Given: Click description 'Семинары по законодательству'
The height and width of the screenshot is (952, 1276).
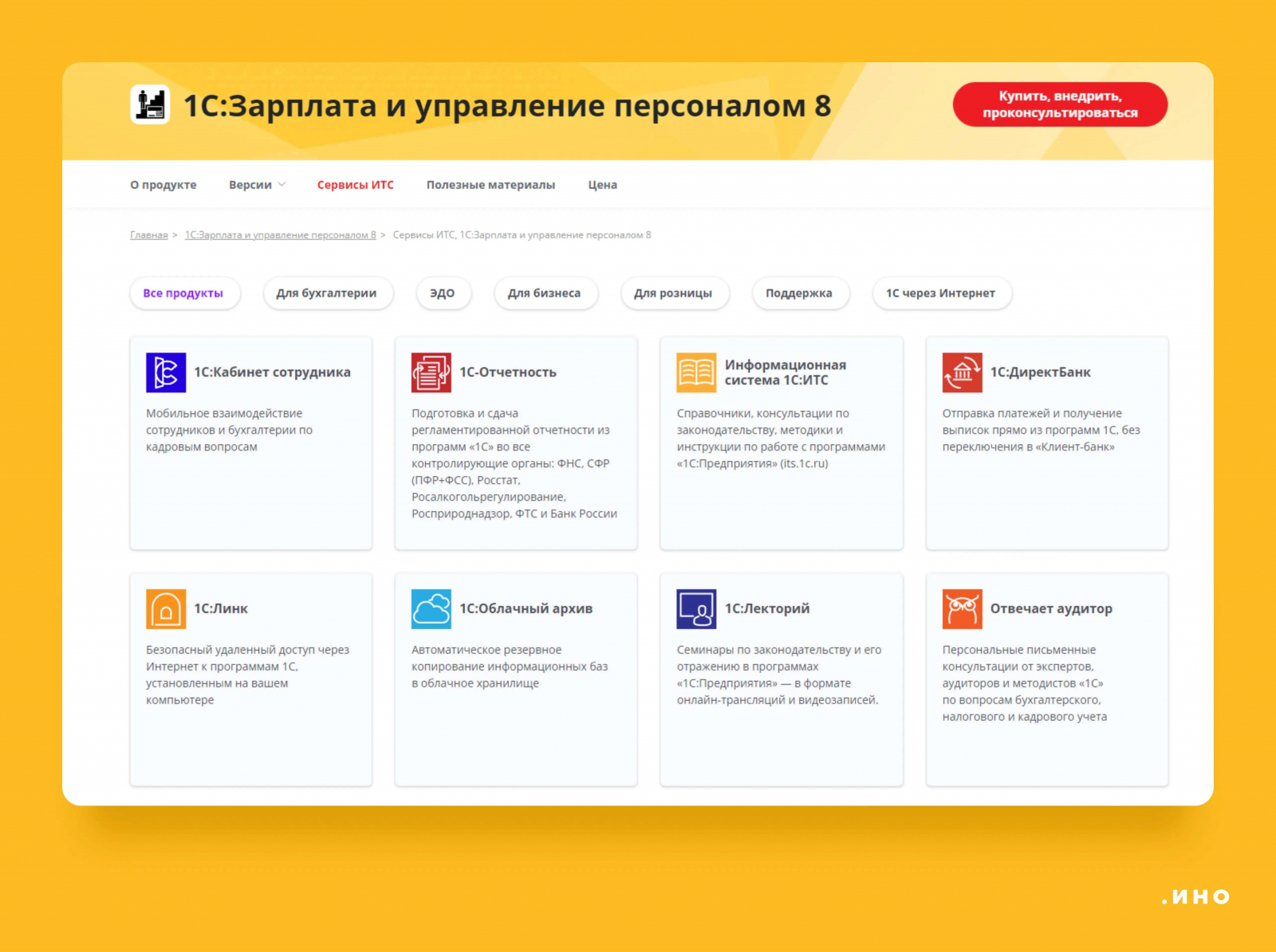Looking at the screenshot, I should 779,675.
